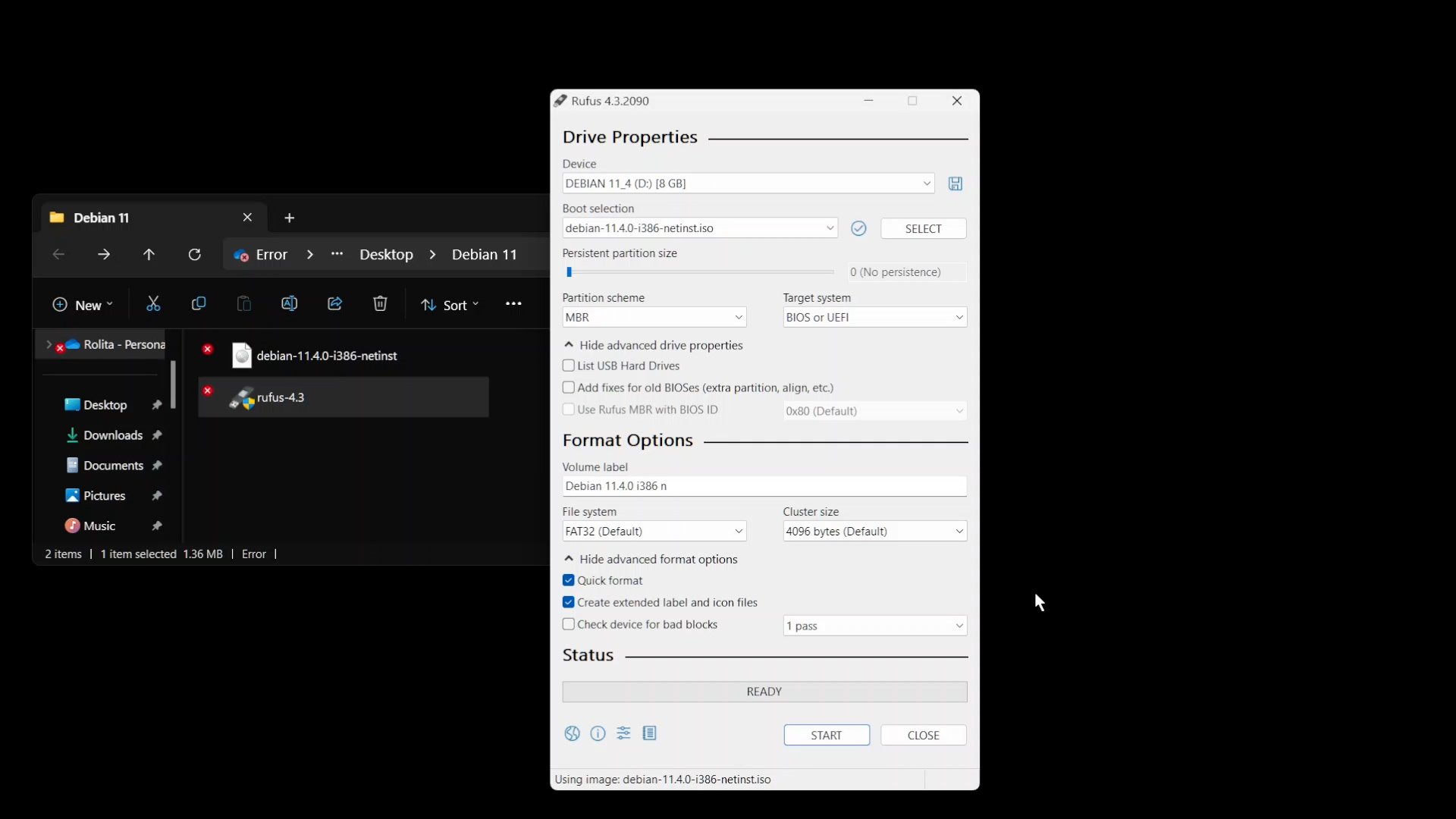1456x819 pixels.
Task: Enable List USB Hard Drives
Action: 570,366
